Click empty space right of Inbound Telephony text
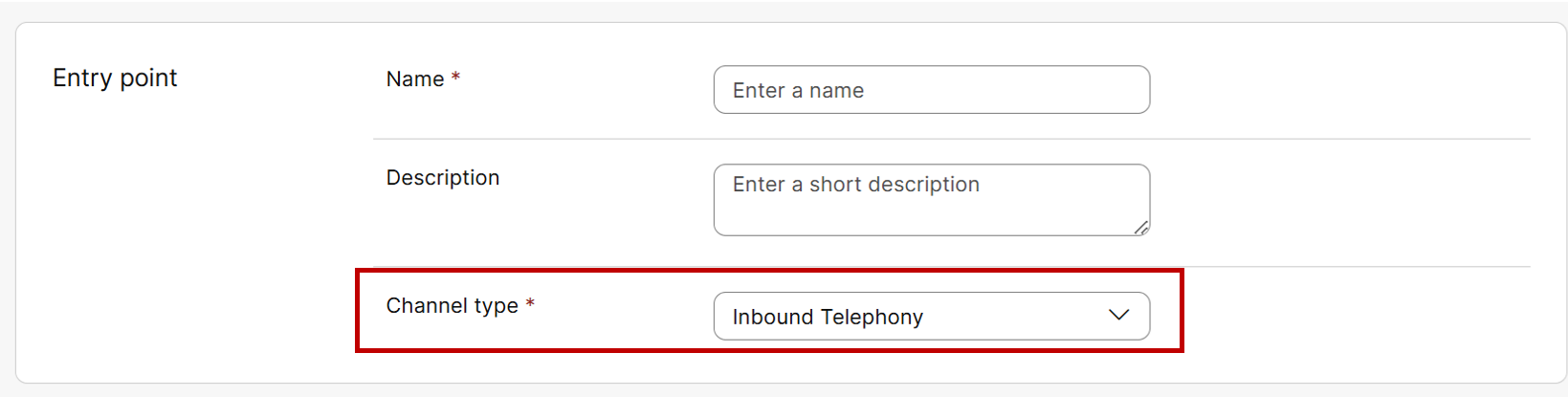The height and width of the screenshot is (397, 1568). tap(1014, 317)
